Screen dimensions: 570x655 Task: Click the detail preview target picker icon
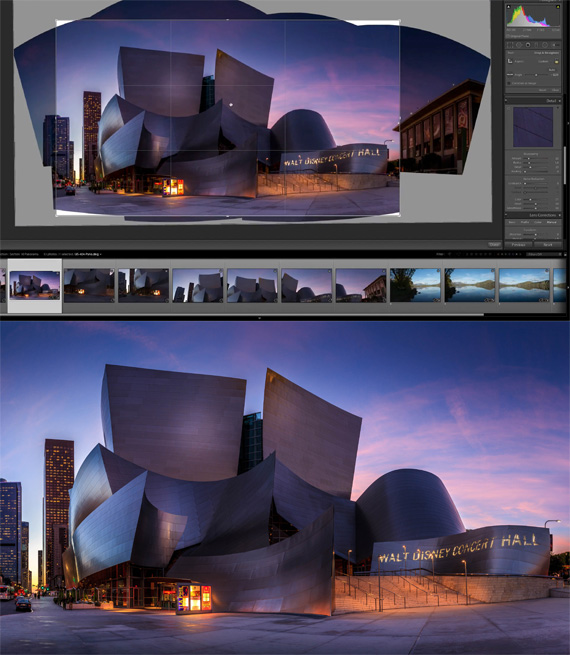click(x=509, y=108)
